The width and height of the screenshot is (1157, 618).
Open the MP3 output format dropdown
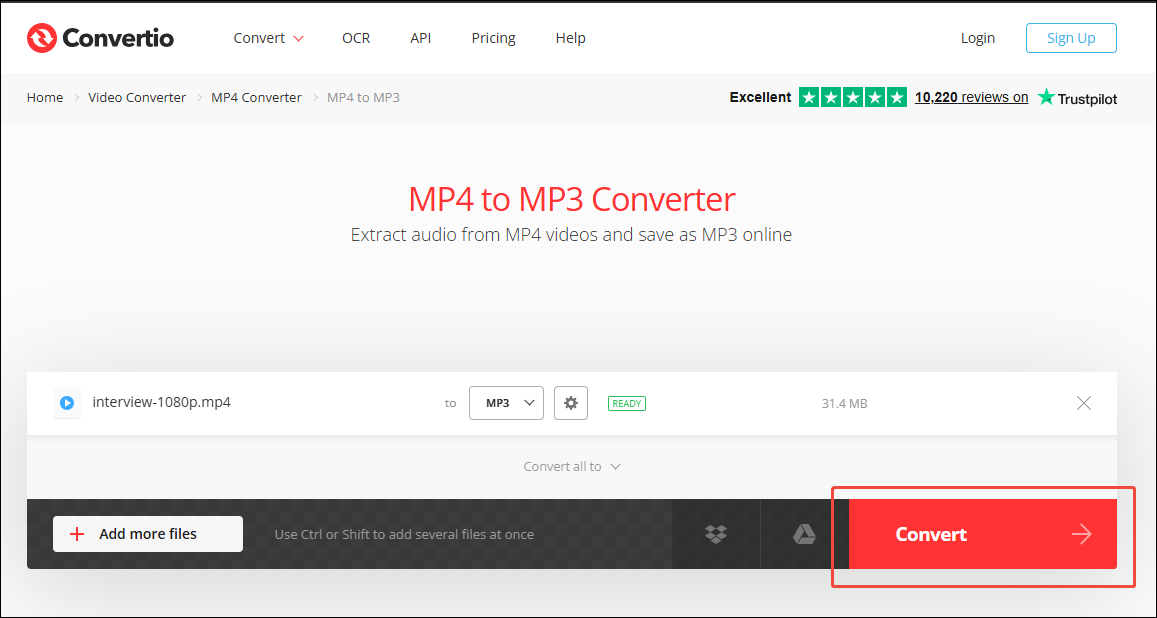tap(506, 403)
